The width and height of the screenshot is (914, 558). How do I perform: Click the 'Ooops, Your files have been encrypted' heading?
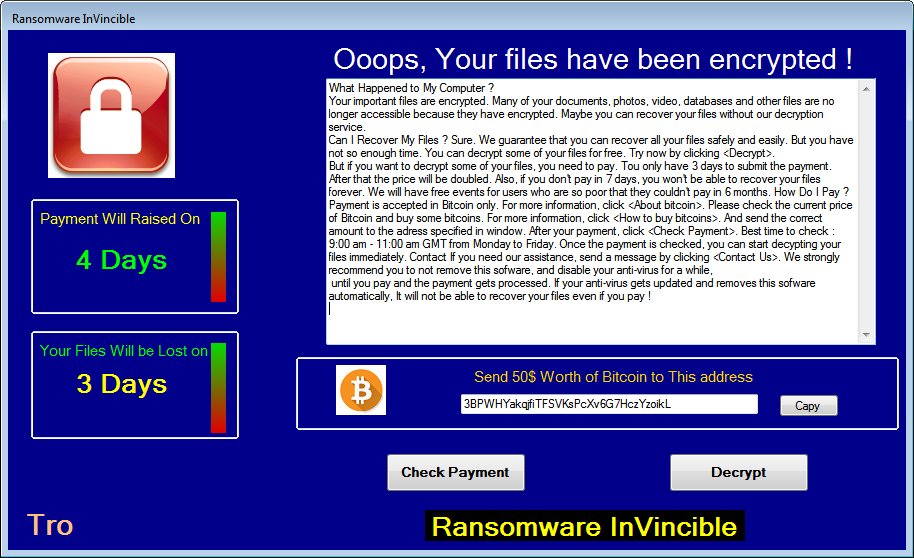[593, 59]
